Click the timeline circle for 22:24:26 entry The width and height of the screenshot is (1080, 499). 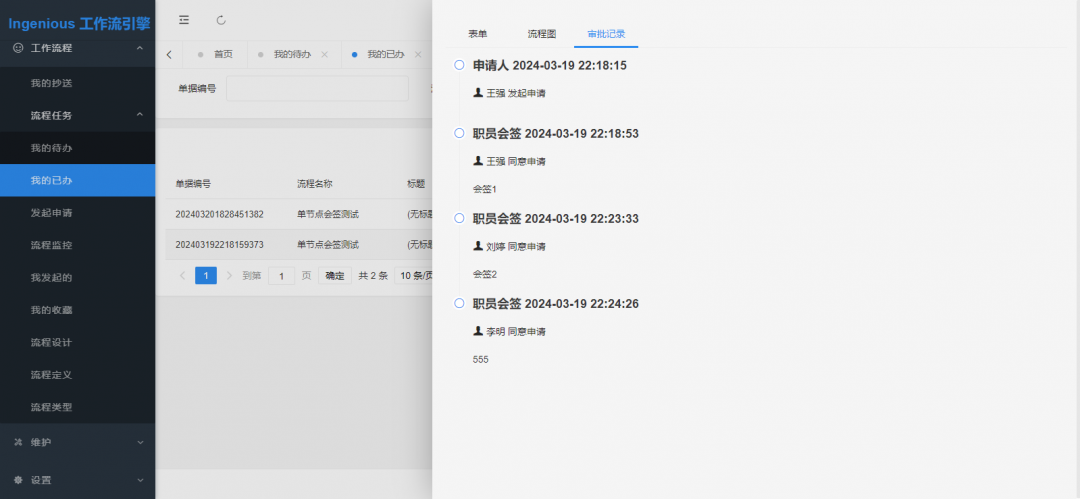click(x=459, y=303)
